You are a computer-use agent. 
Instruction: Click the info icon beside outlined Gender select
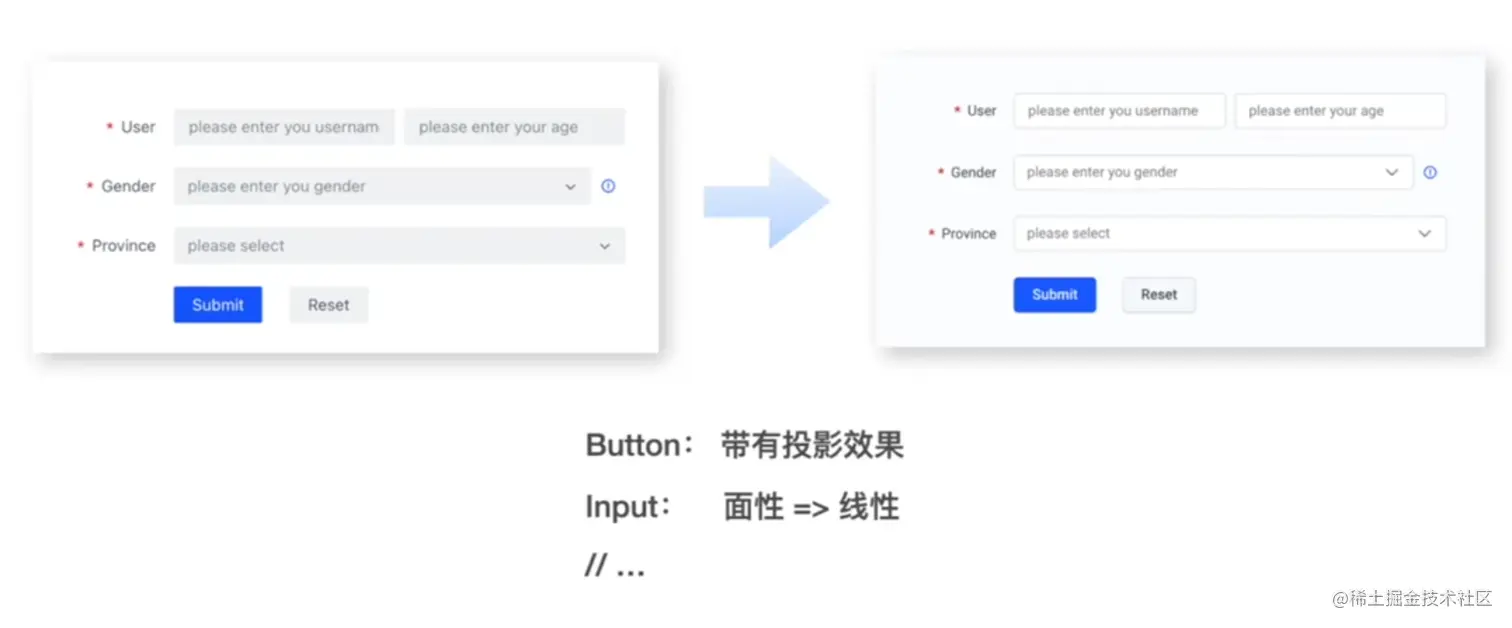coord(1430,172)
